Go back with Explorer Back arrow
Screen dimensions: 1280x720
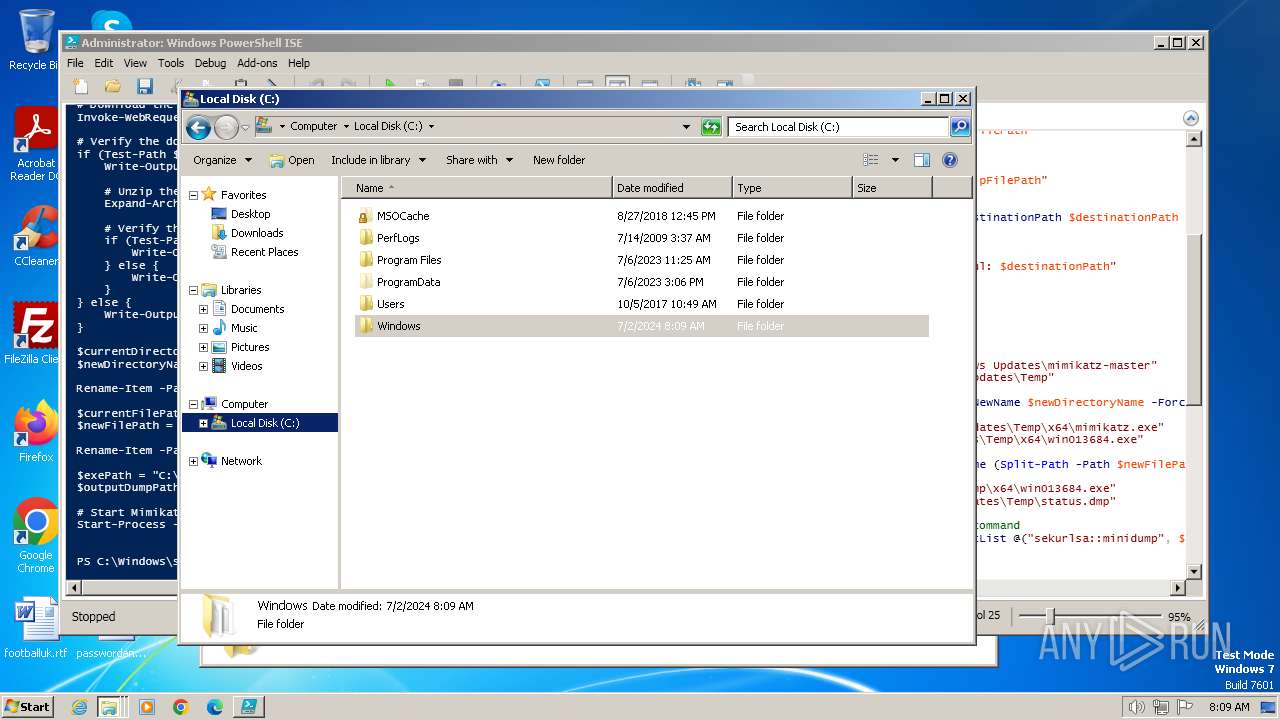(198, 127)
